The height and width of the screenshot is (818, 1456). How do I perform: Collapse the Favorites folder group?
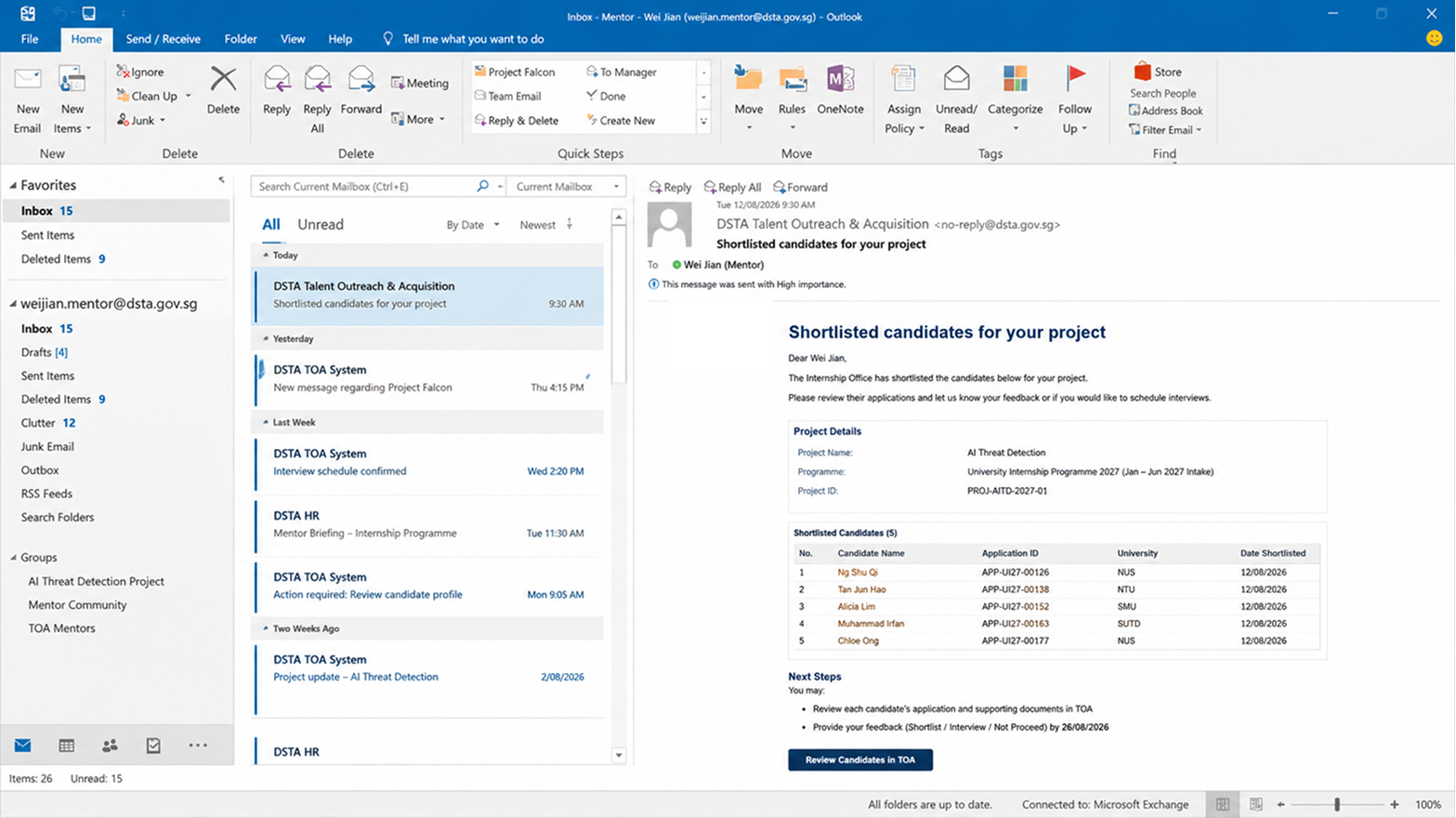click(13, 186)
